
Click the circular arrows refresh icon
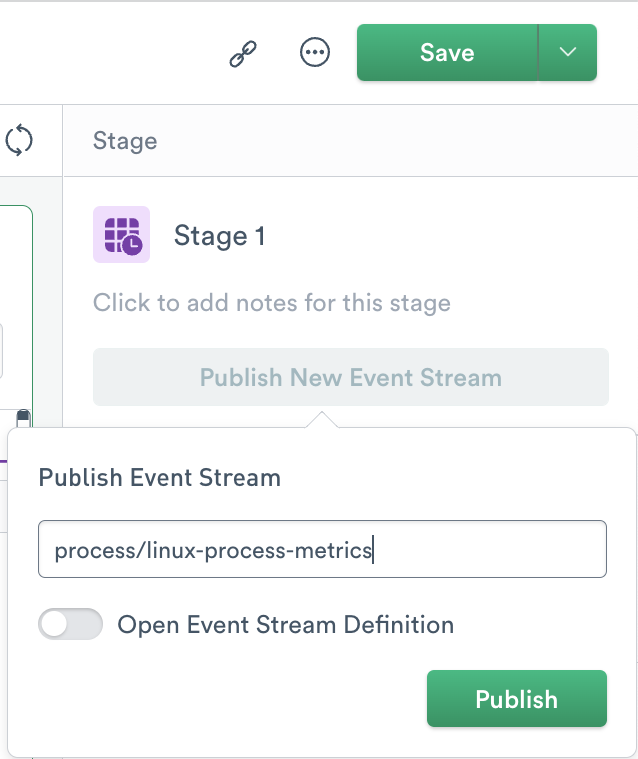point(19,140)
